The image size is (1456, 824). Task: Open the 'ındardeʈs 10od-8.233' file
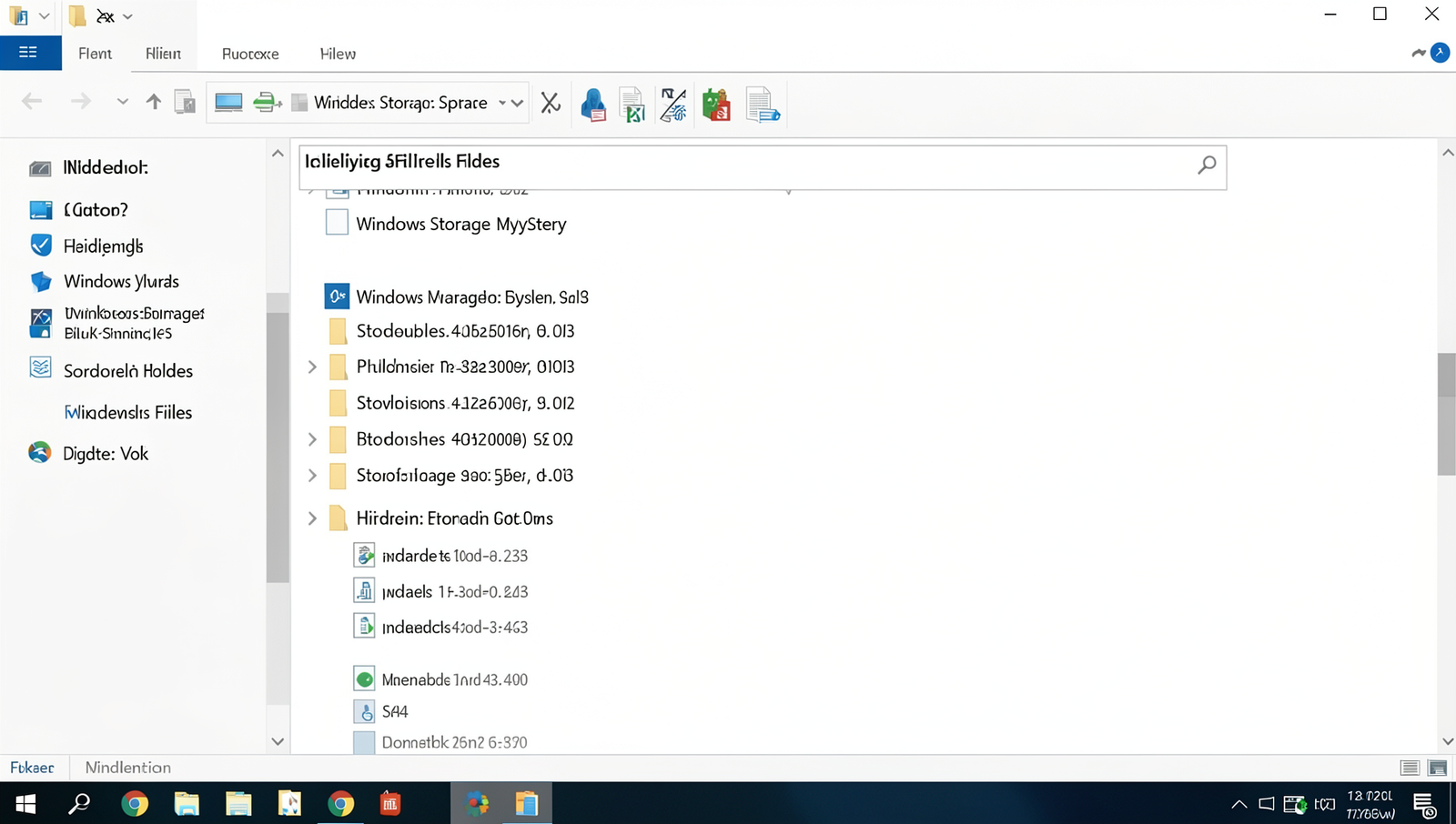tap(441, 556)
